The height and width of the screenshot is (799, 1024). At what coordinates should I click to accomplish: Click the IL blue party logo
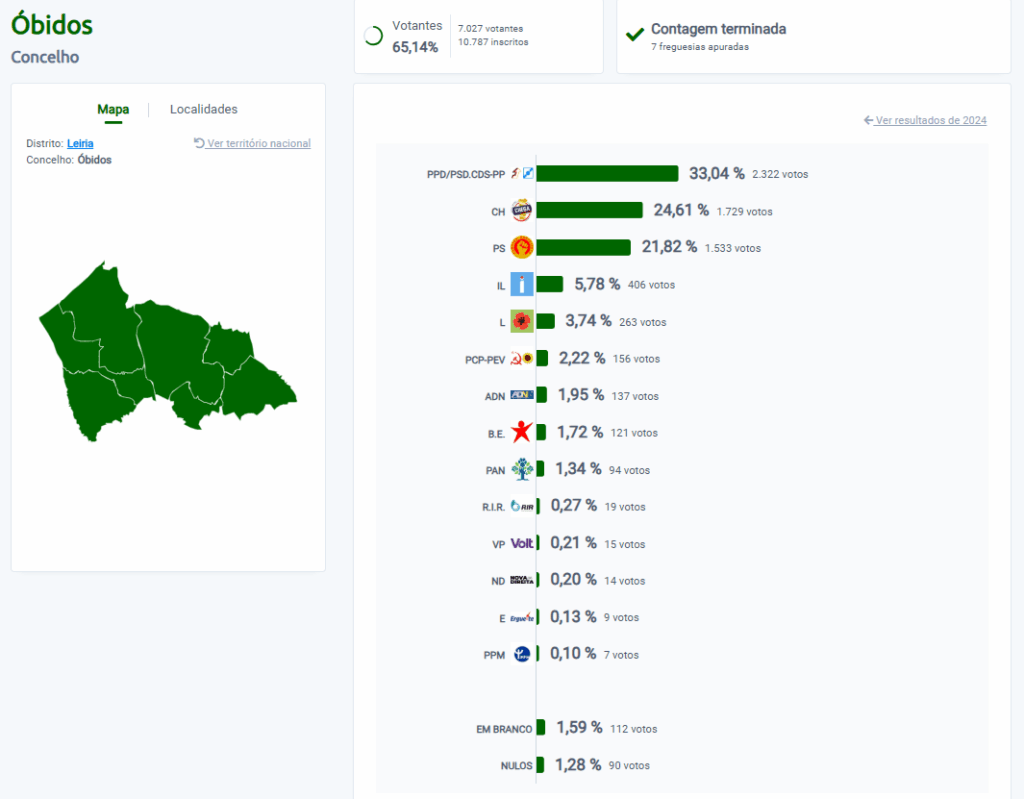521,284
